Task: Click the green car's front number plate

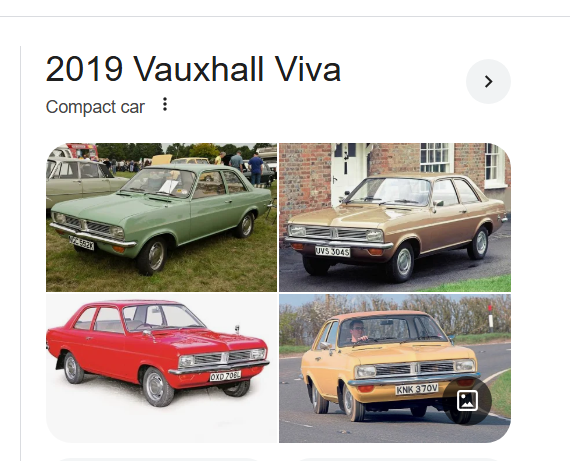Action: pyautogui.click(x=81, y=243)
